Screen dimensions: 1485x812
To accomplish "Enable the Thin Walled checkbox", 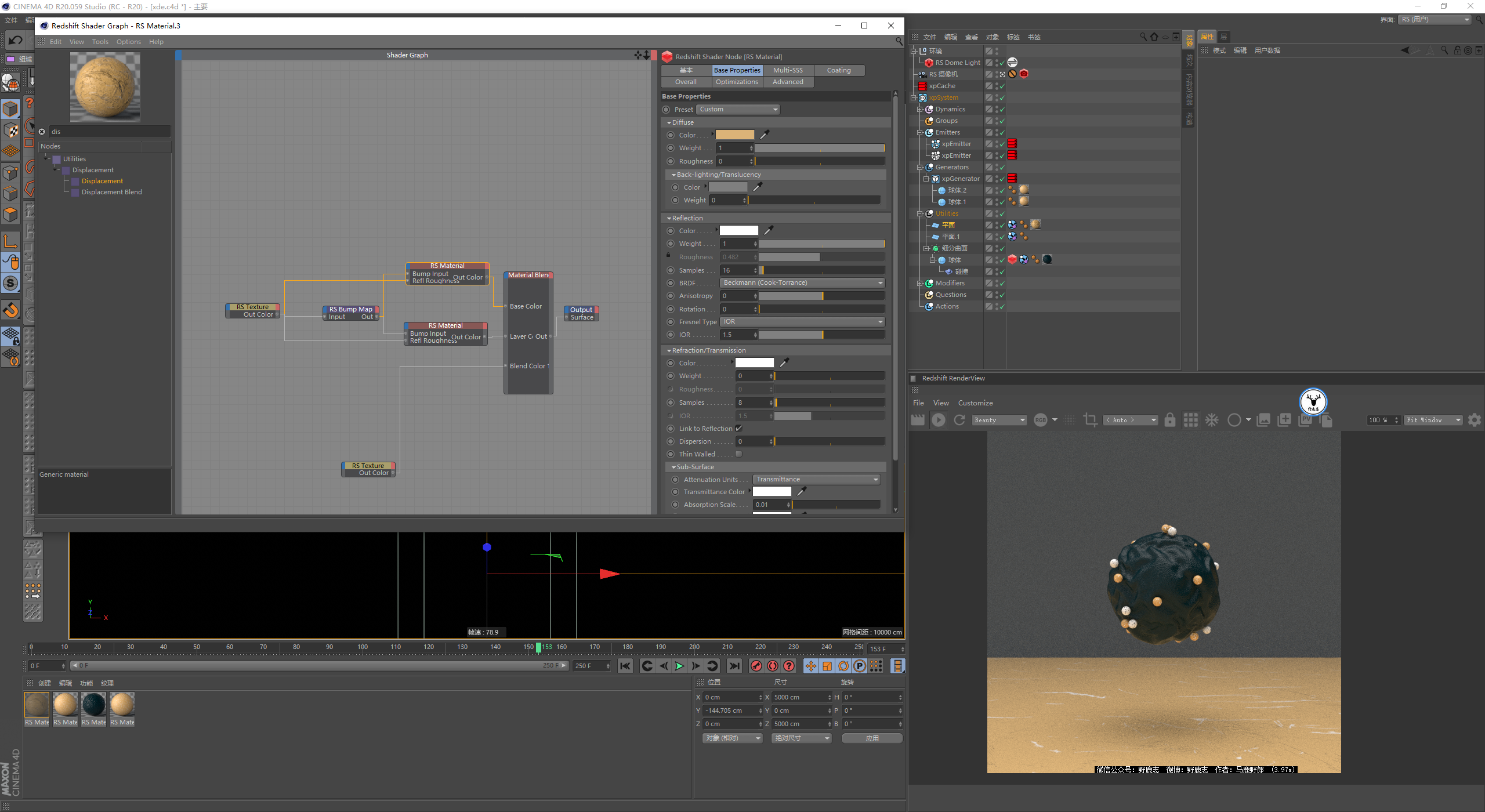I will (738, 454).
